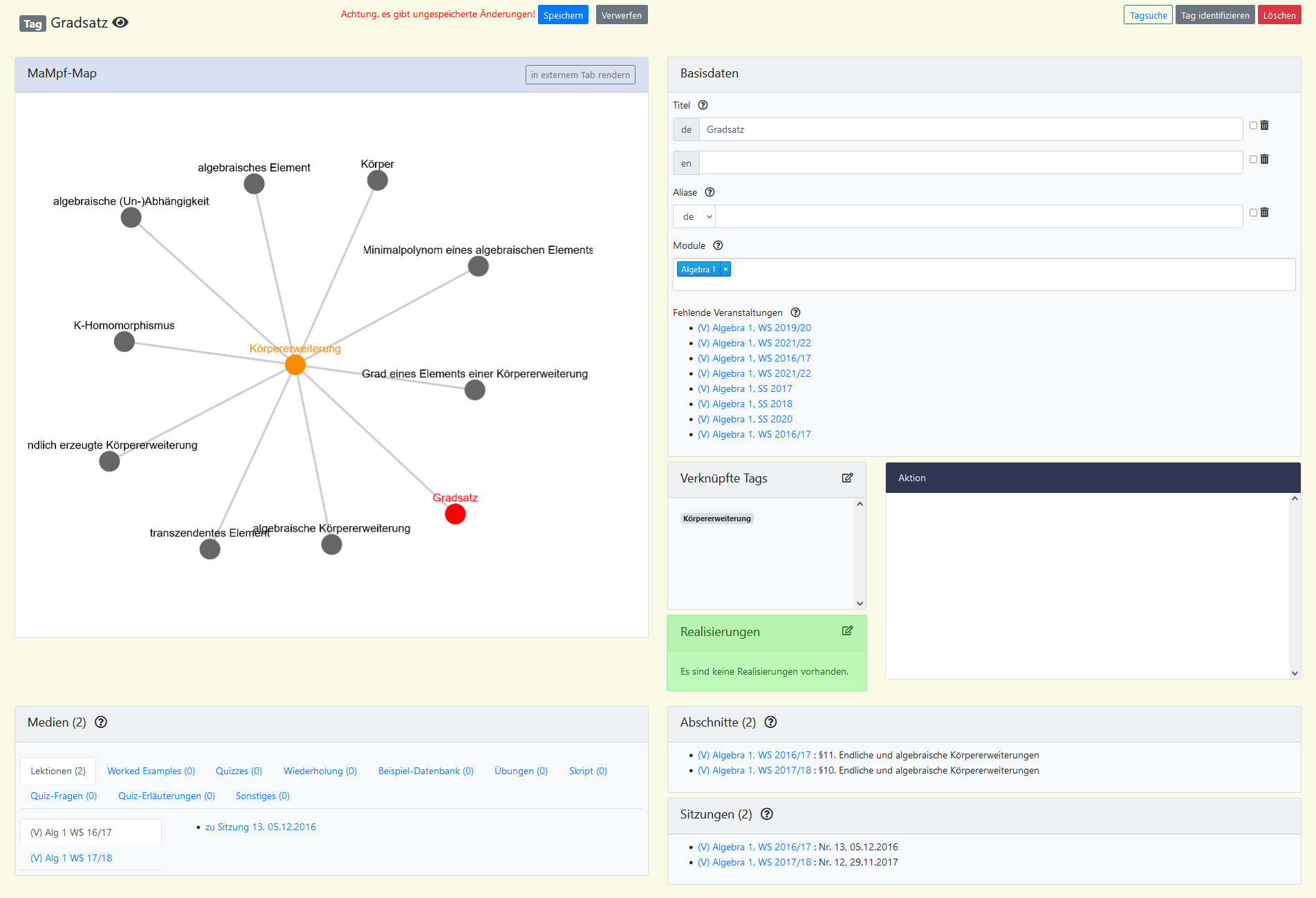The width and height of the screenshot is (1316, 898).
Task: Open the Wiederholung (0) tab
Action: [x=320, y=771]
